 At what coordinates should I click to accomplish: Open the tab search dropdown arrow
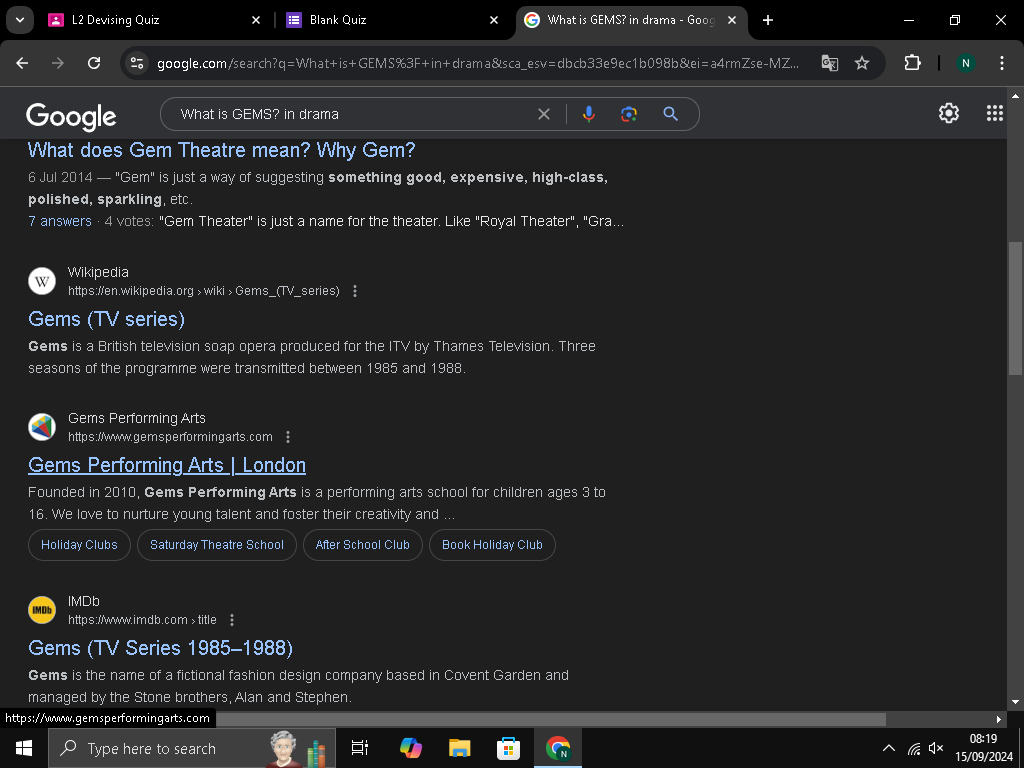[20, 20]
